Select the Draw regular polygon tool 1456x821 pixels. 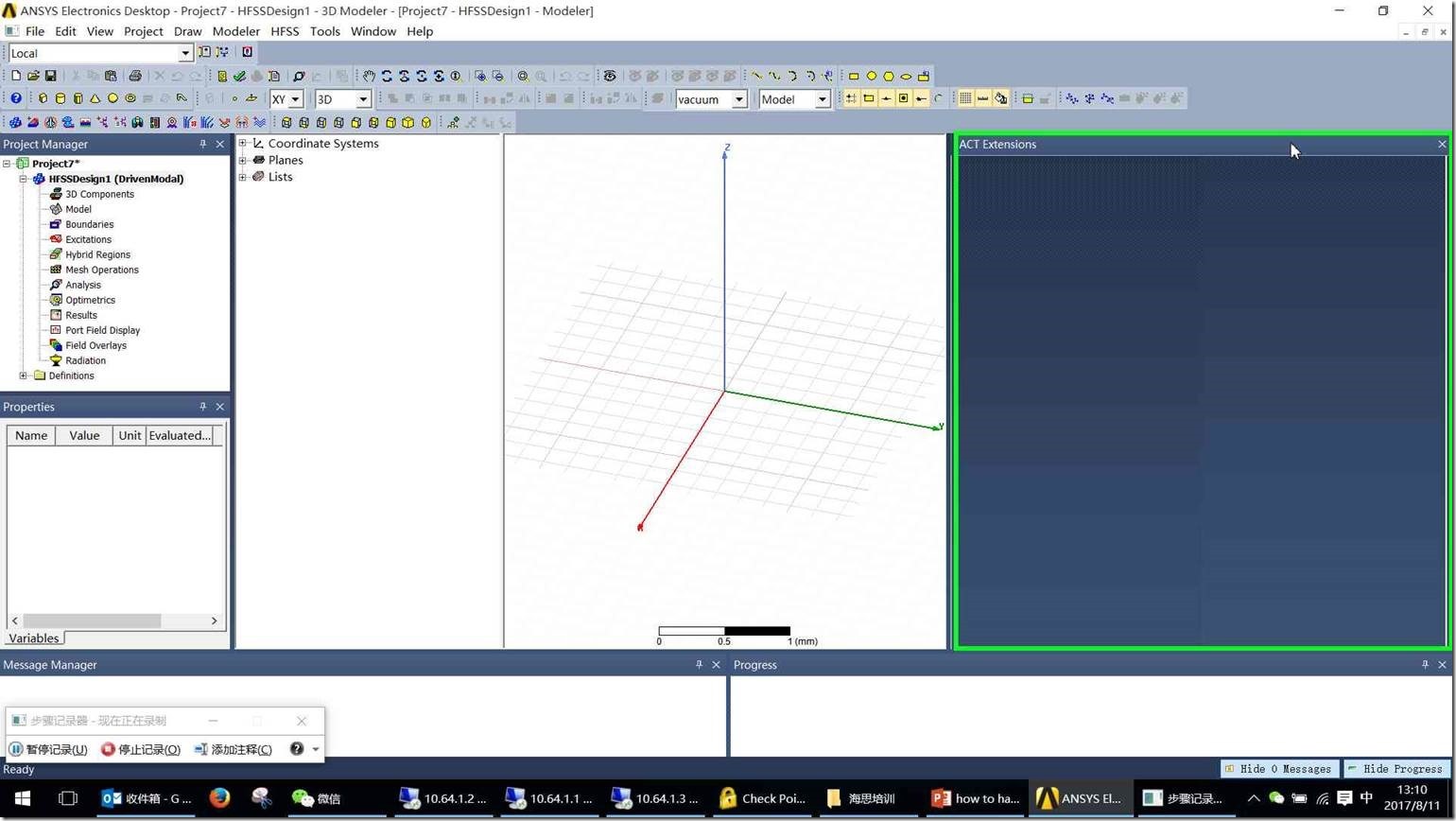[x=889, y=76]
